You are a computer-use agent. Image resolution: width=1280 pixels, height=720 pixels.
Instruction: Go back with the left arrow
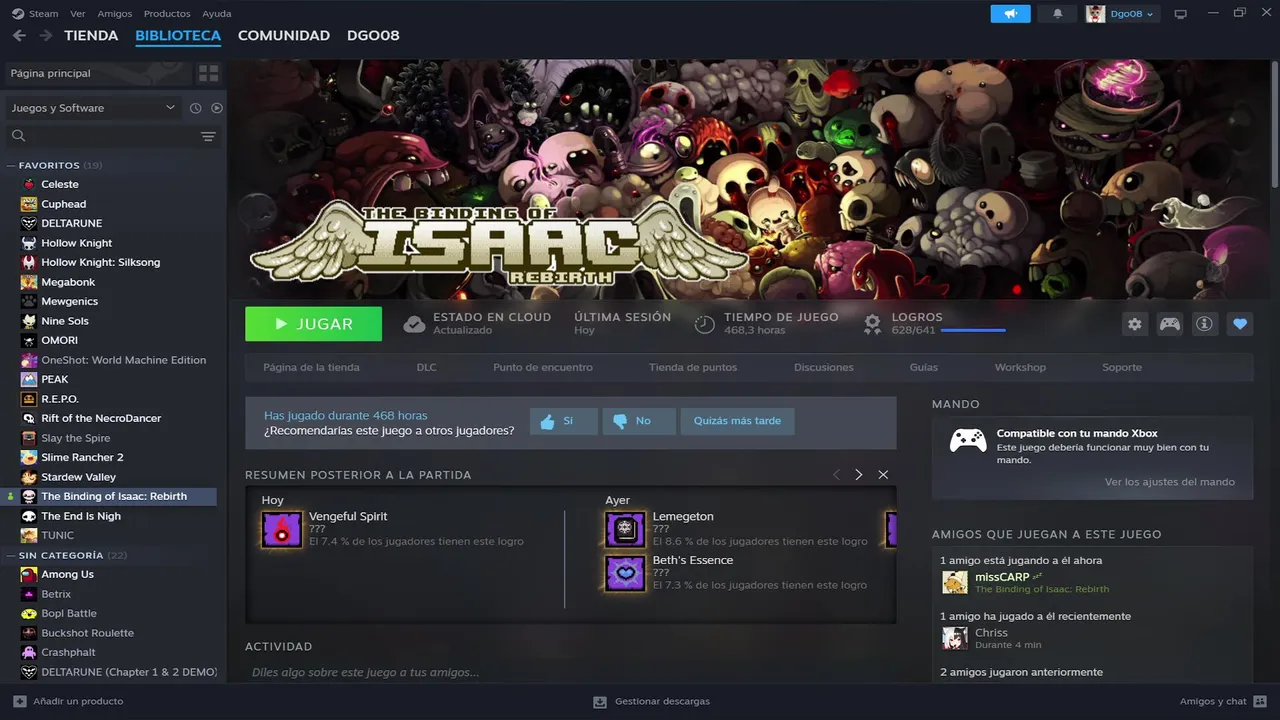[20, 35]
